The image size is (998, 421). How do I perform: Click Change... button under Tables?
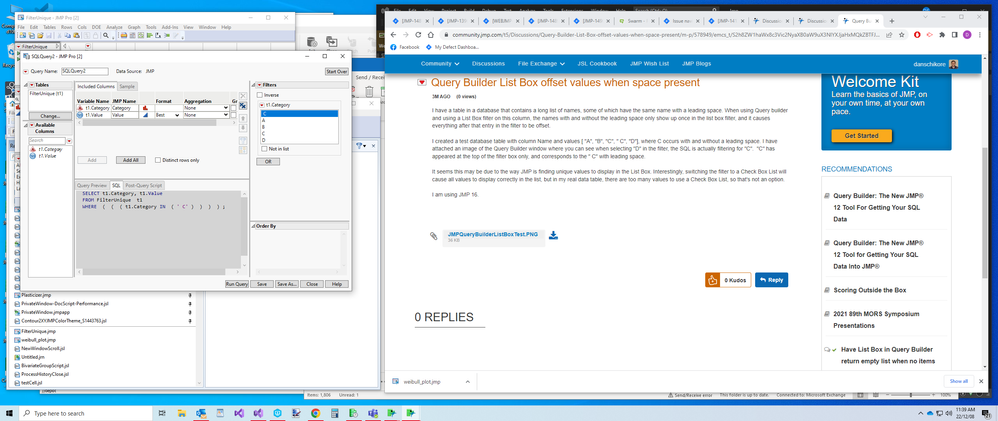pos(50,117)
